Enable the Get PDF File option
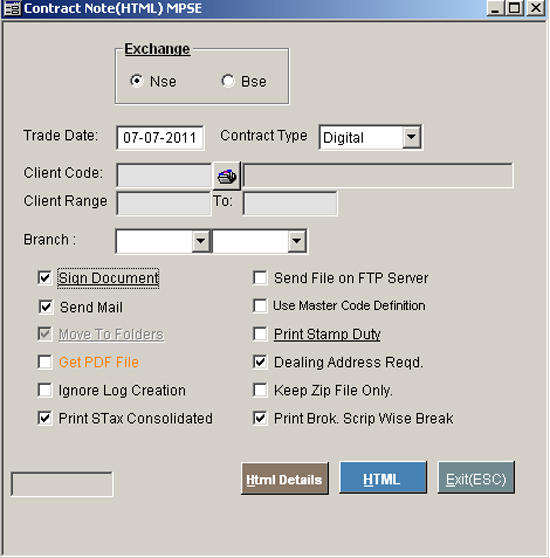550x558 pixels. (45, 362)
